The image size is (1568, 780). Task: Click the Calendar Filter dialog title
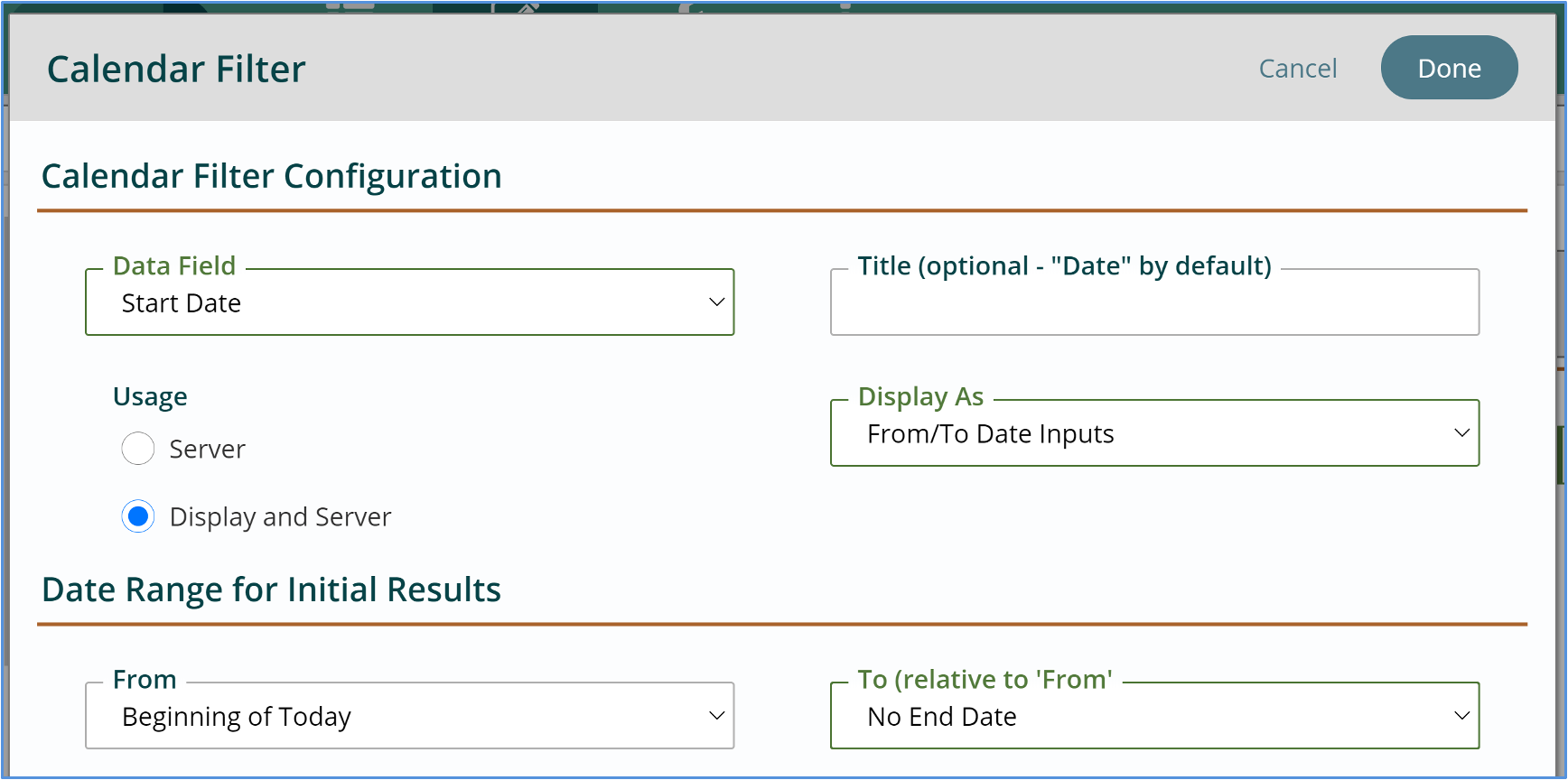coord(176,70)
